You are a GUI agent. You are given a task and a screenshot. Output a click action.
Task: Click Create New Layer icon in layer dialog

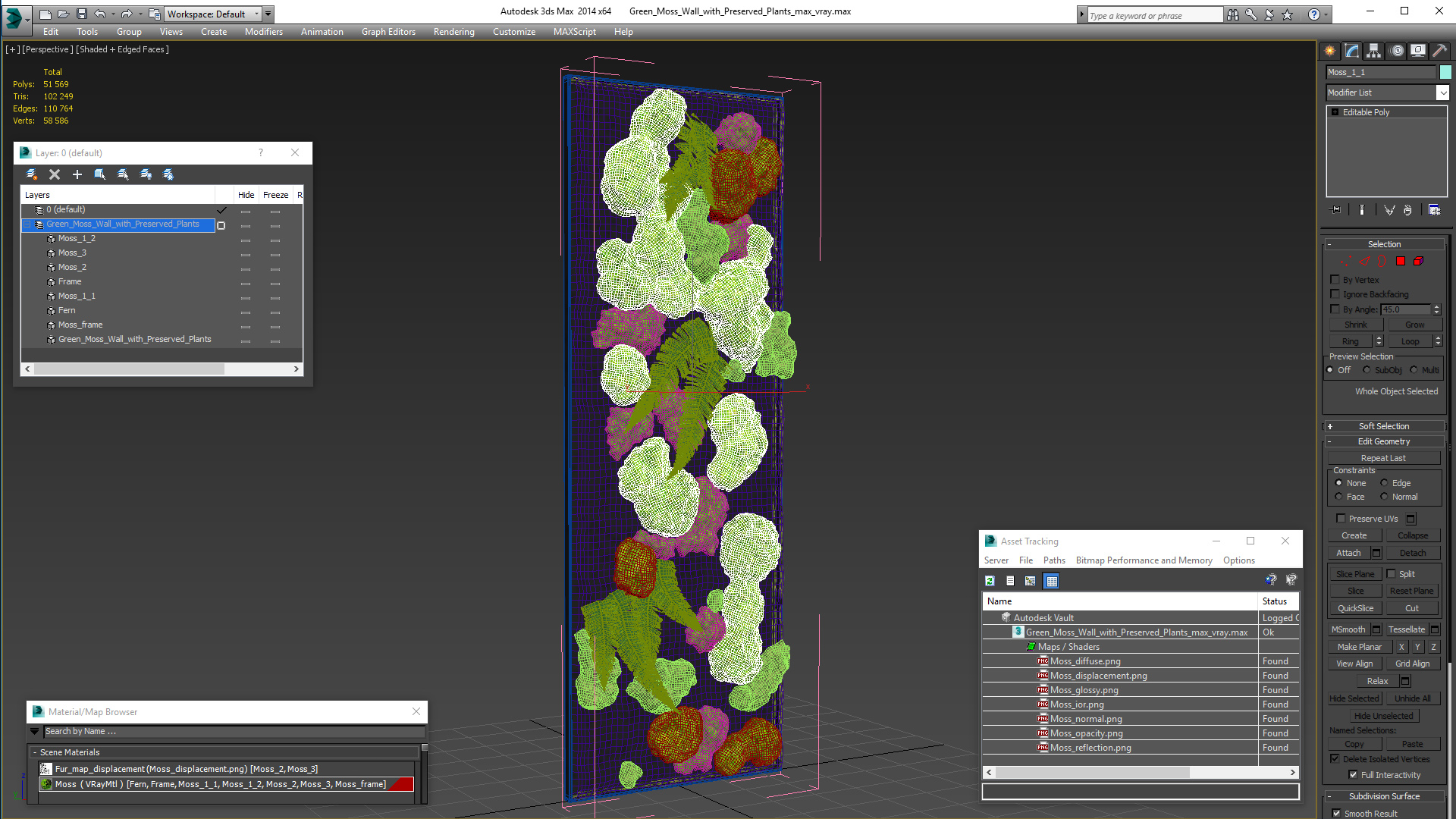click(32, 174)
